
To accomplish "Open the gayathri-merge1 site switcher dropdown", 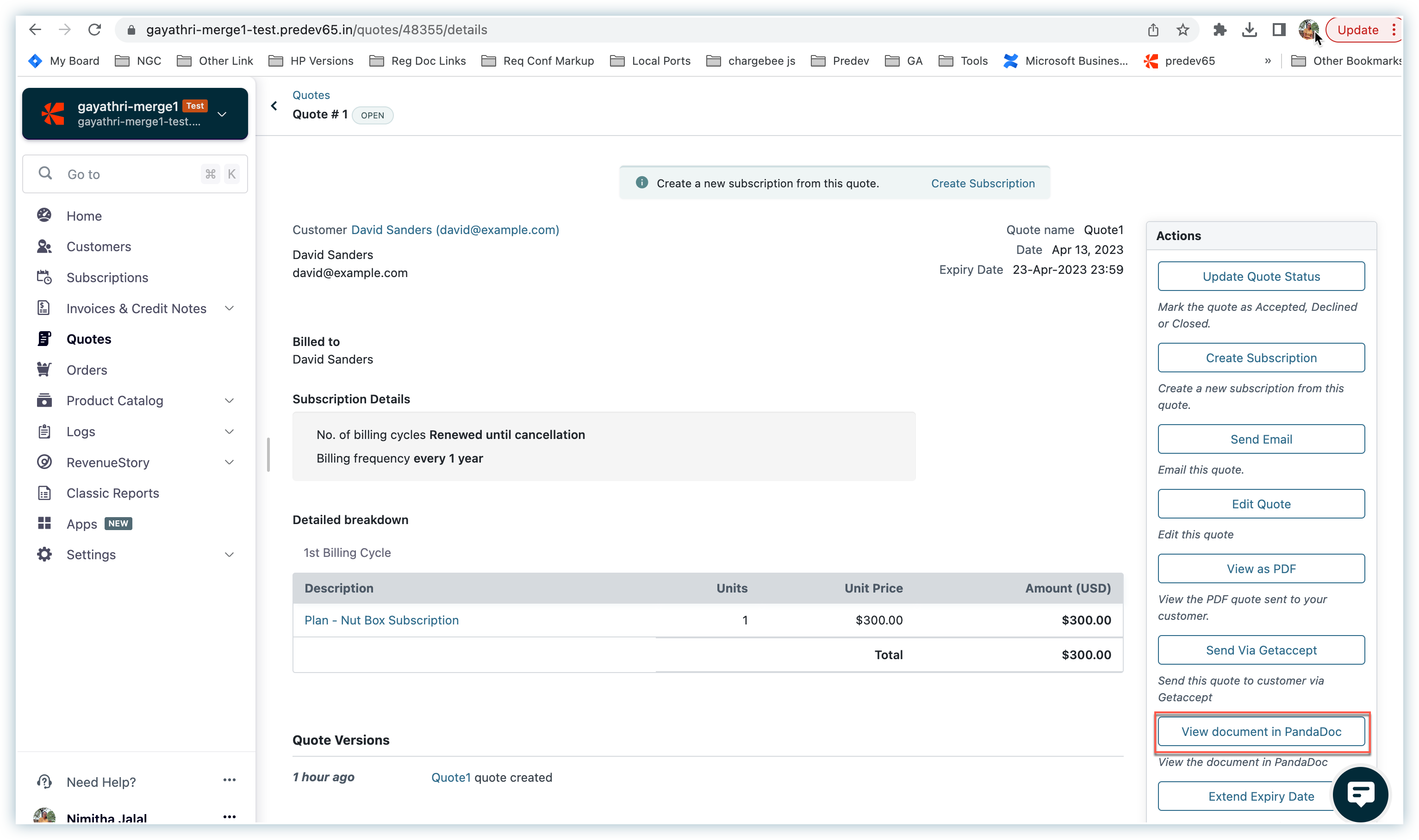I will click(x=222, y=114).
